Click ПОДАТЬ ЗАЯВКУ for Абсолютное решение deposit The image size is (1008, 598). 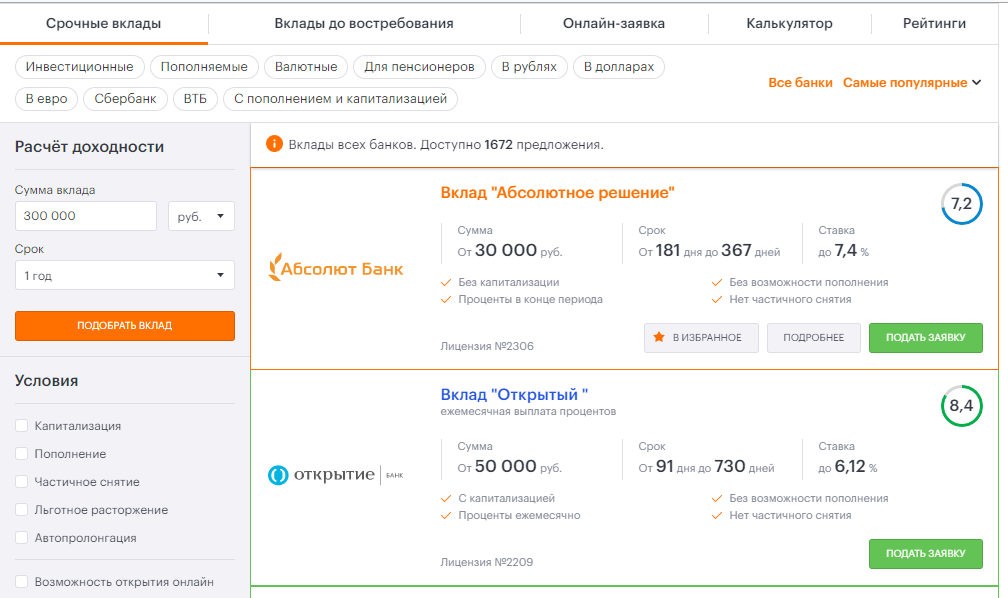tap(926, 338)
